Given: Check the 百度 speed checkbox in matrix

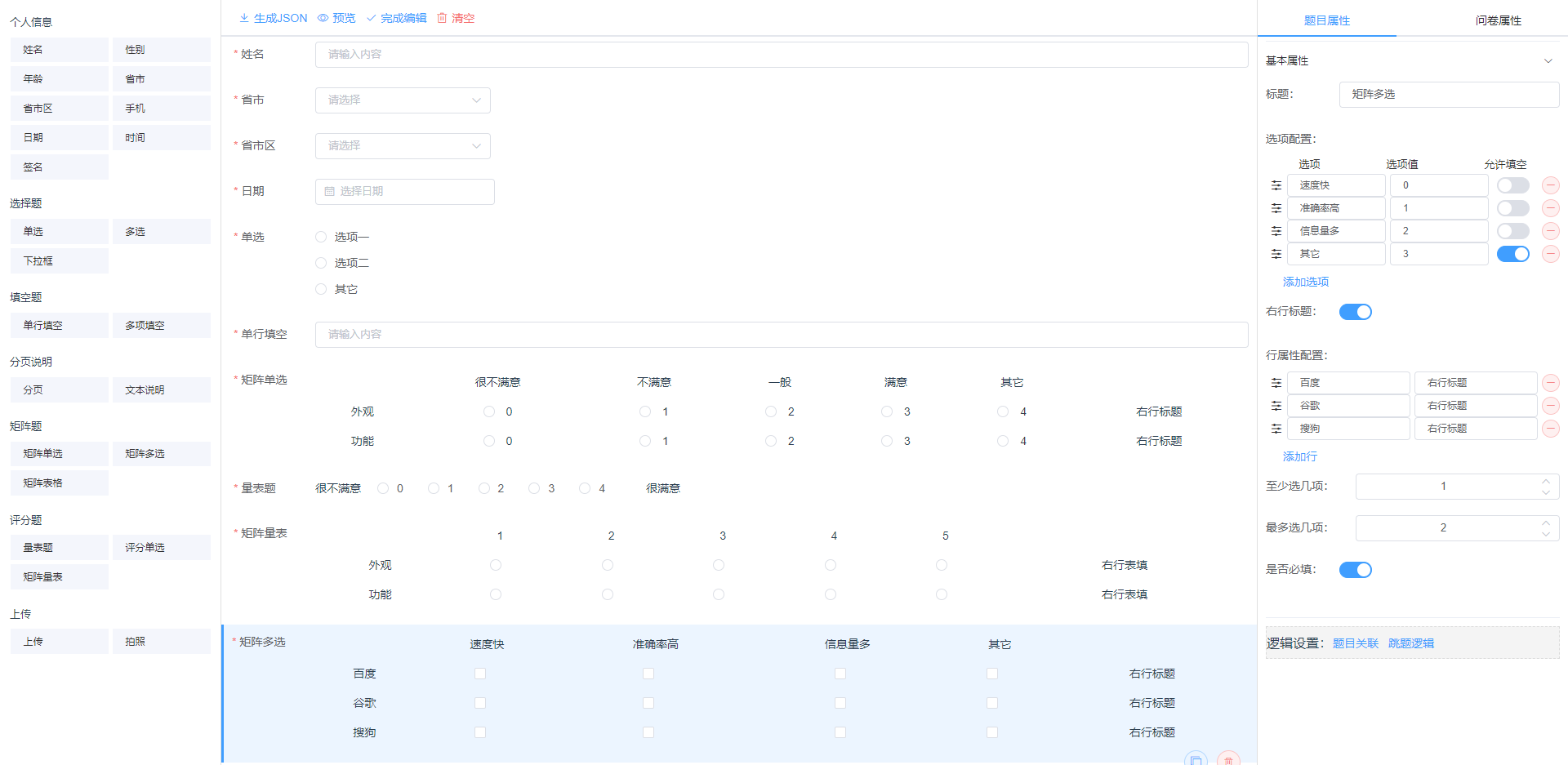Looking at the screenshot, I should [x=479, y=673].
